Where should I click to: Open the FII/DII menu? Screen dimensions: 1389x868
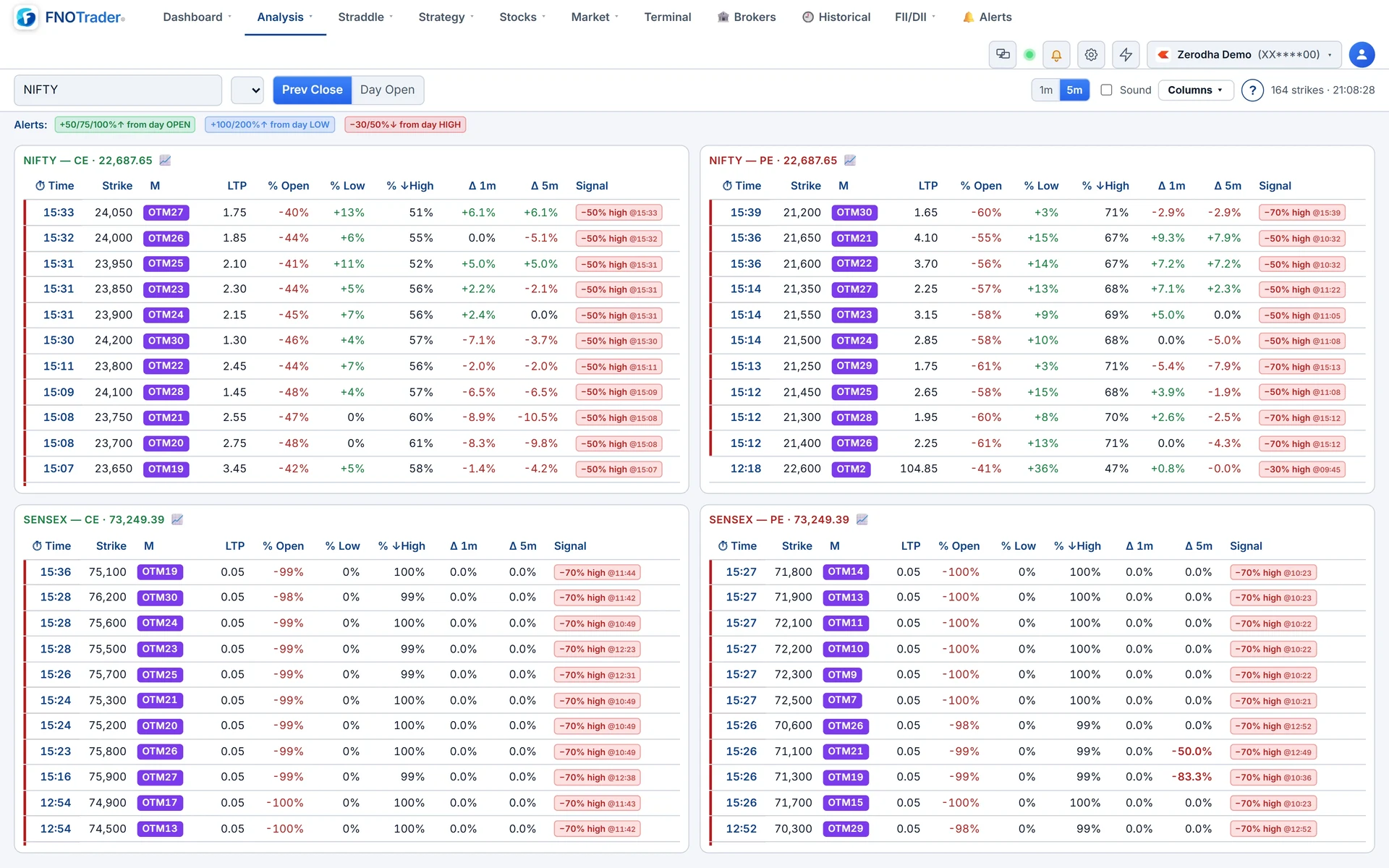[915, 17]
